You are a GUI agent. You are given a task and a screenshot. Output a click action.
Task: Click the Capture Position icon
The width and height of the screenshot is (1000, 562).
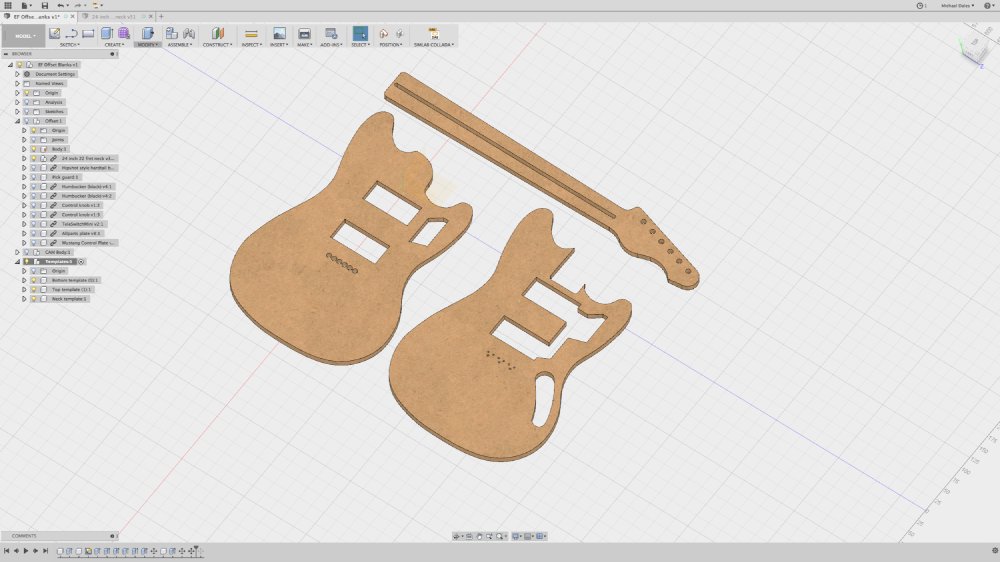point(383,33)
